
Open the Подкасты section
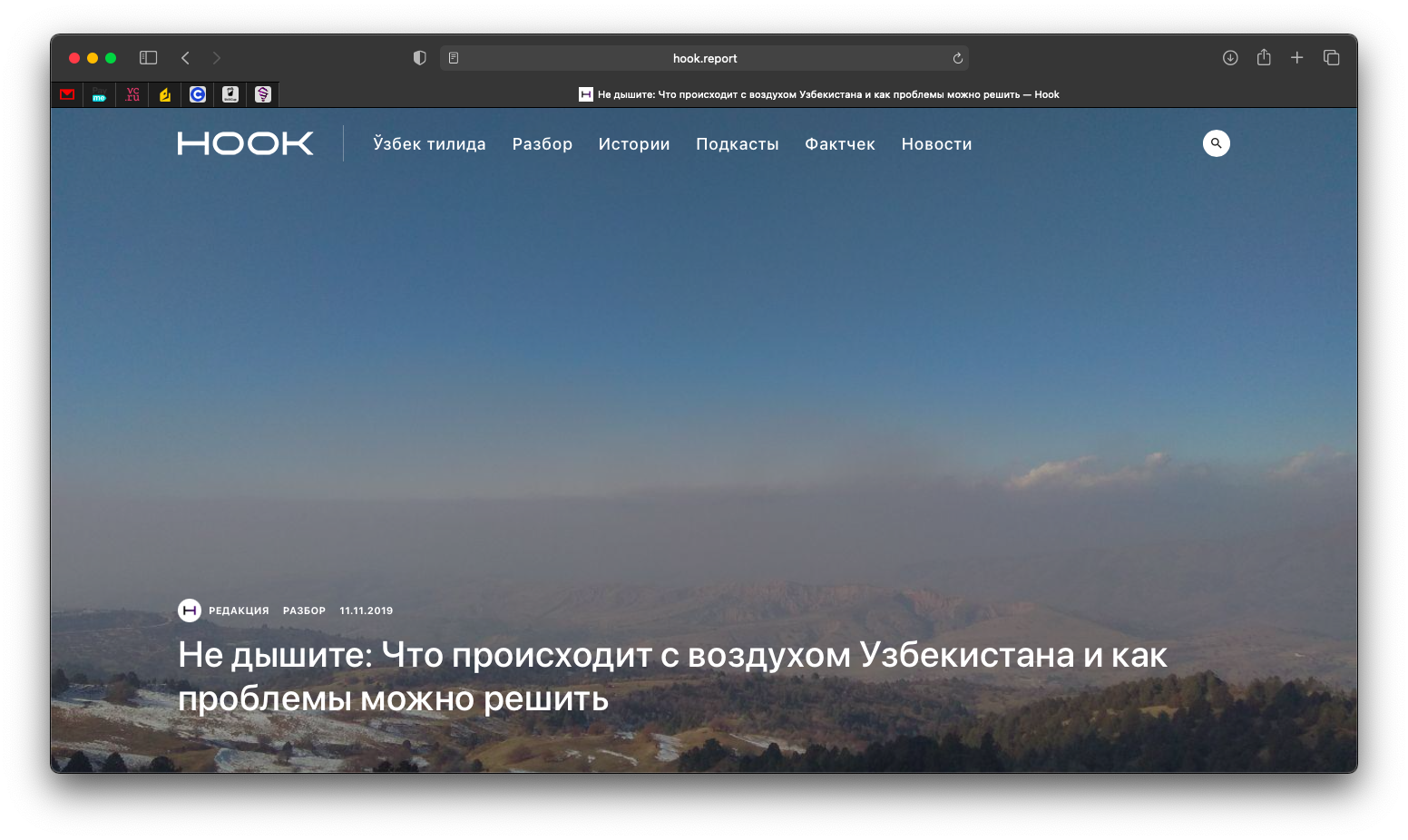click(x=737, y=144)
